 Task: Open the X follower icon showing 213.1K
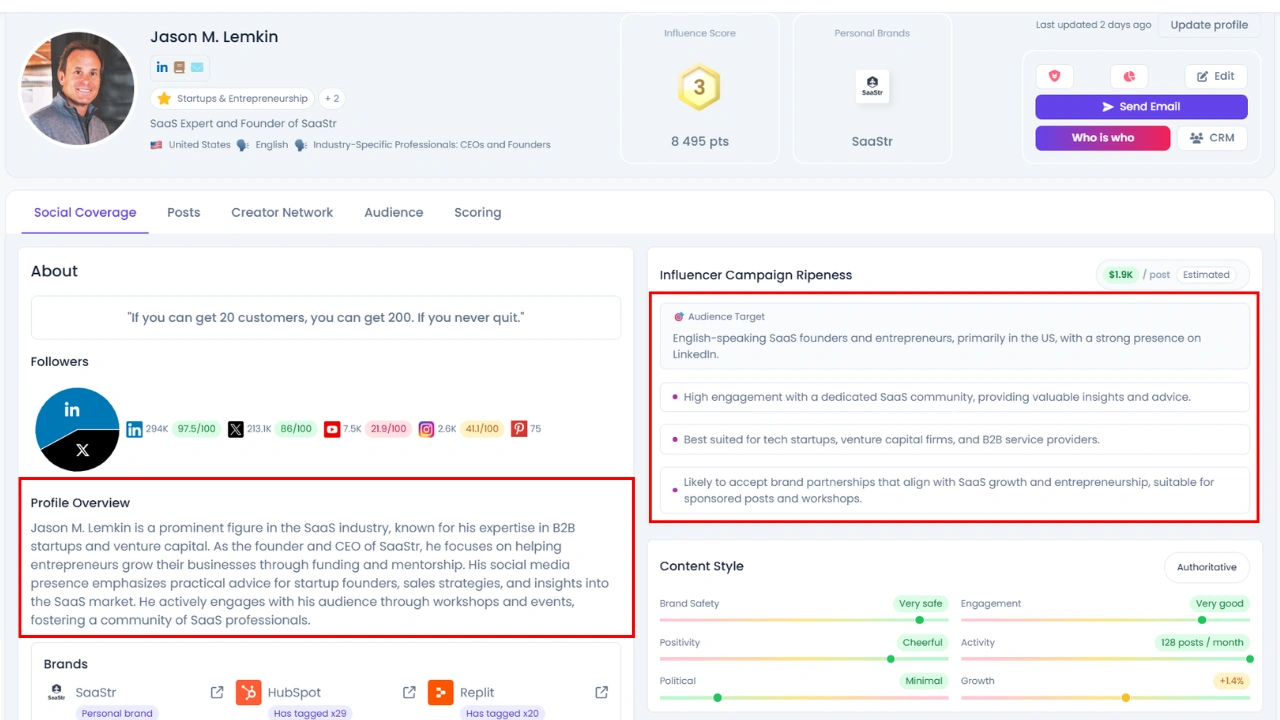click(x=235, y=429)
